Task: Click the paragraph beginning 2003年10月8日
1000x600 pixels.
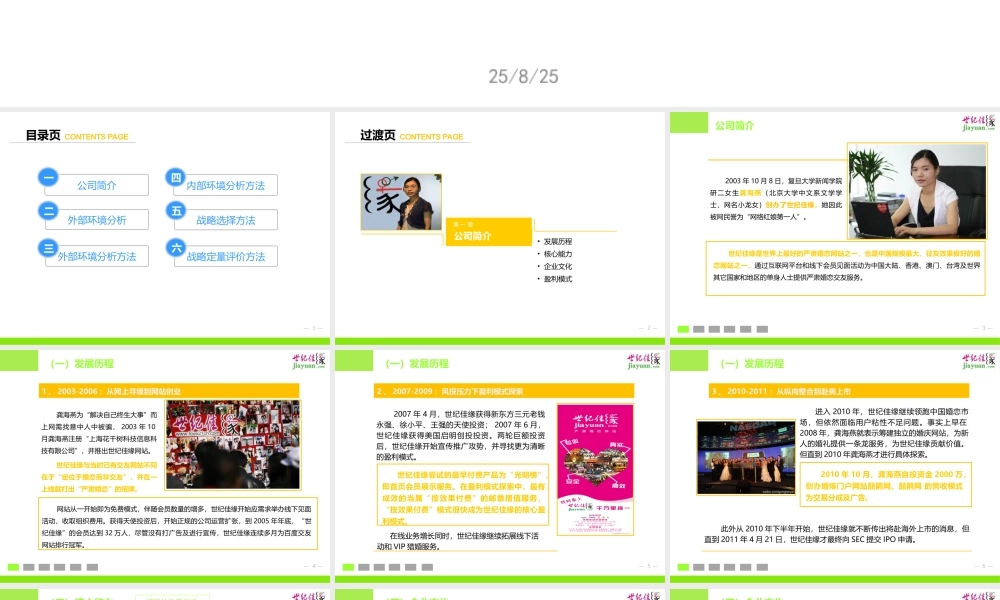Action: click(x=776, y=199)
